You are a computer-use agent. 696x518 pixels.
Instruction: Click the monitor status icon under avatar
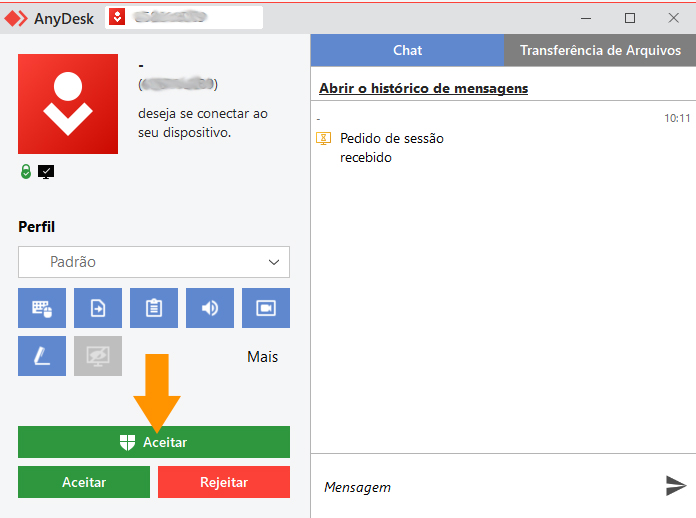click(x=46, y=172)
